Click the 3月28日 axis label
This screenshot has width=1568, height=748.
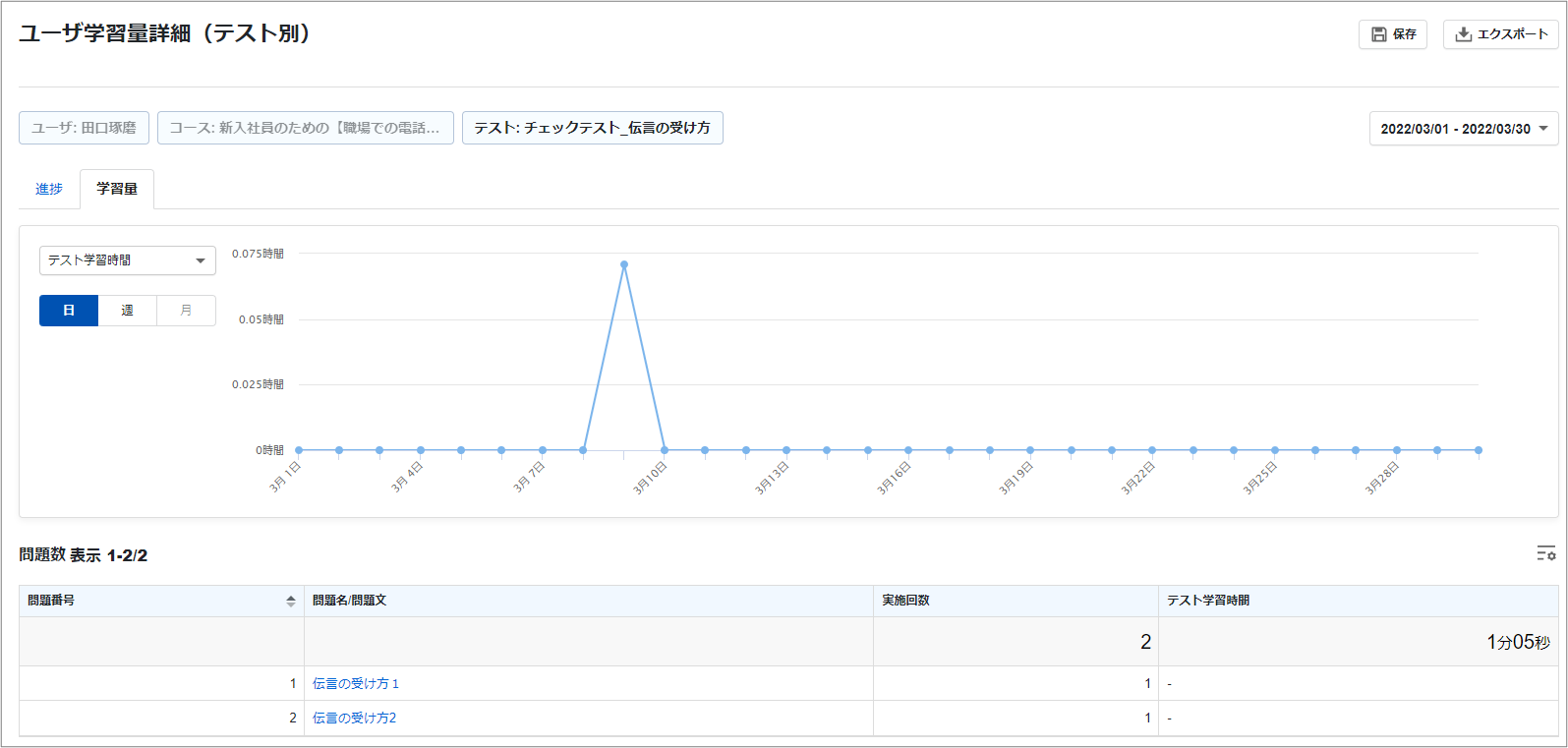pos(1381,478)
